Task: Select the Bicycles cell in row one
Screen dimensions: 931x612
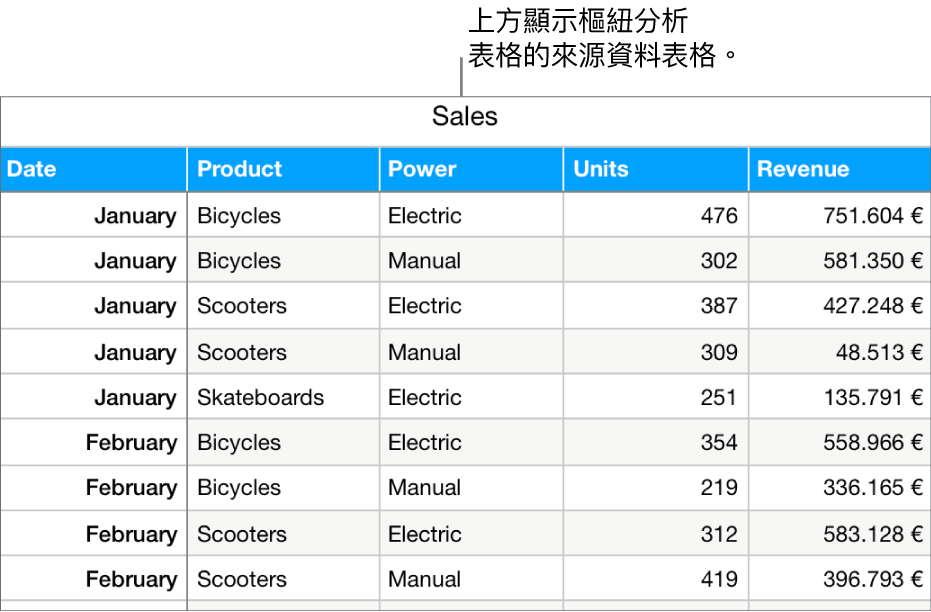Action: click(240, 214)
